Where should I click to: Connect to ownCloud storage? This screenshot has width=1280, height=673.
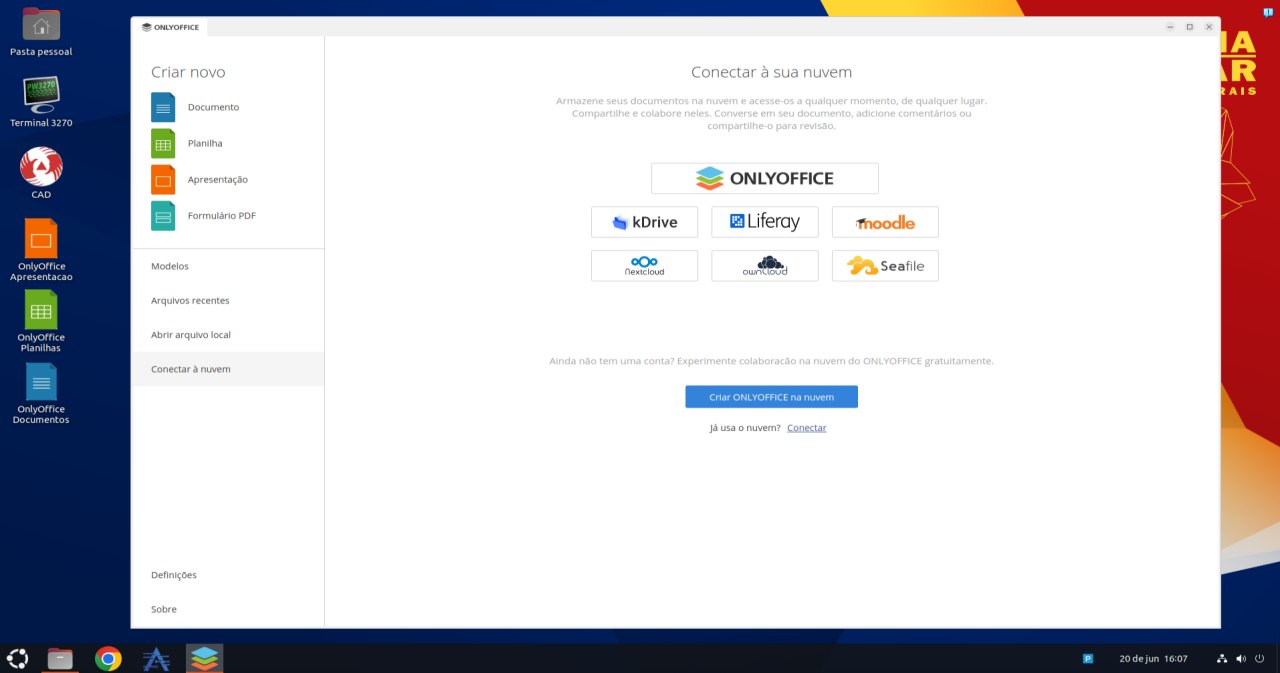pos(764,265)
